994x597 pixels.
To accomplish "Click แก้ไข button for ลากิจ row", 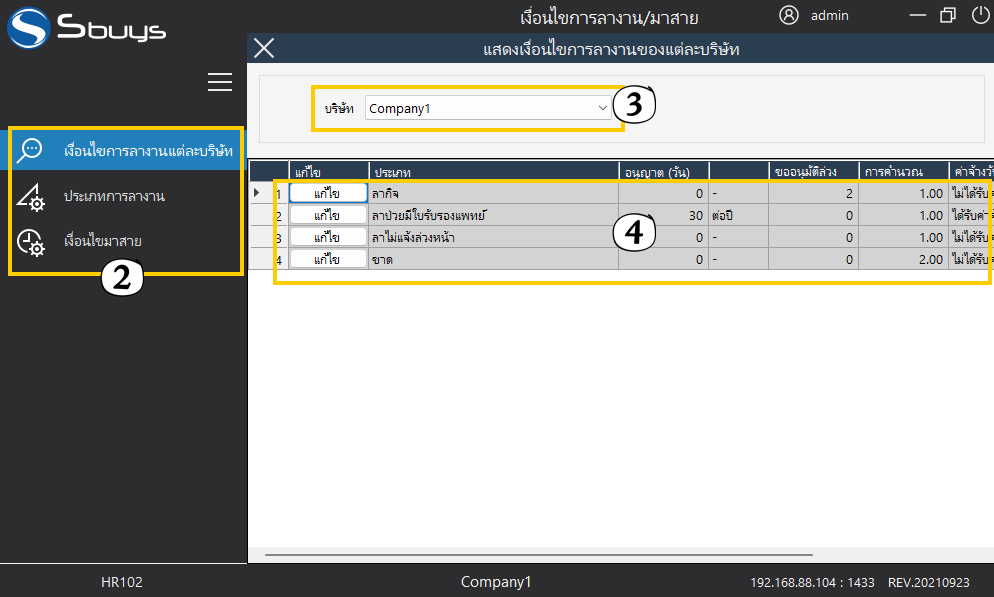I will 328,193.
